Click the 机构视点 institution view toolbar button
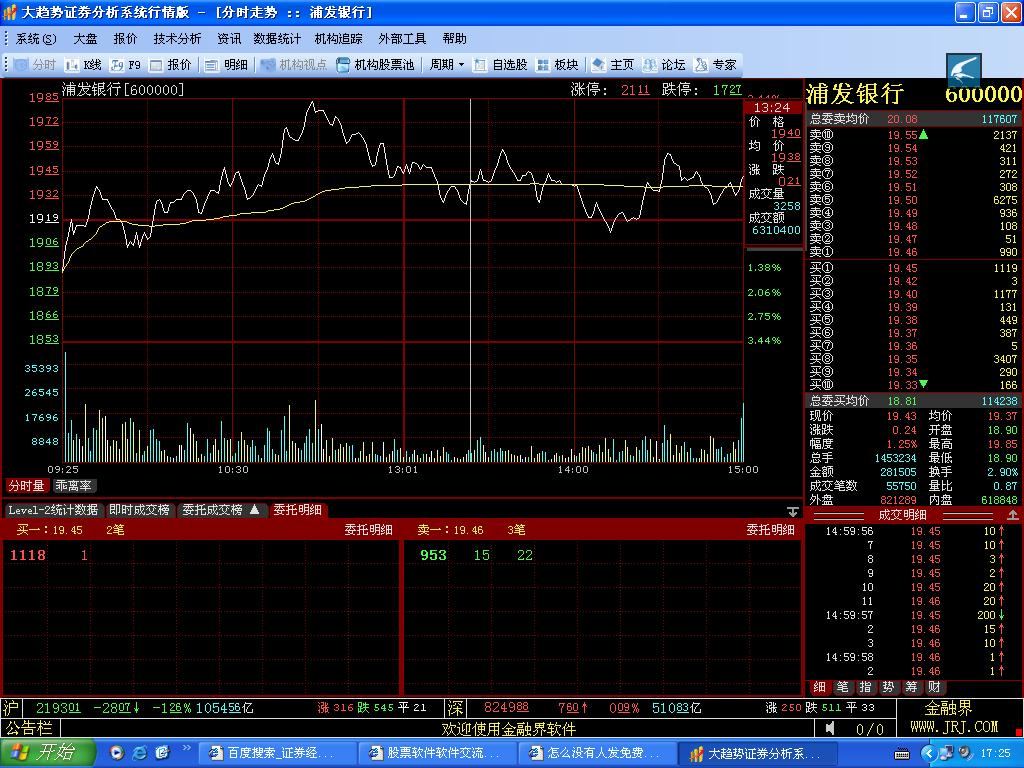Viewport: 1024px width, 768px height. 294,65
